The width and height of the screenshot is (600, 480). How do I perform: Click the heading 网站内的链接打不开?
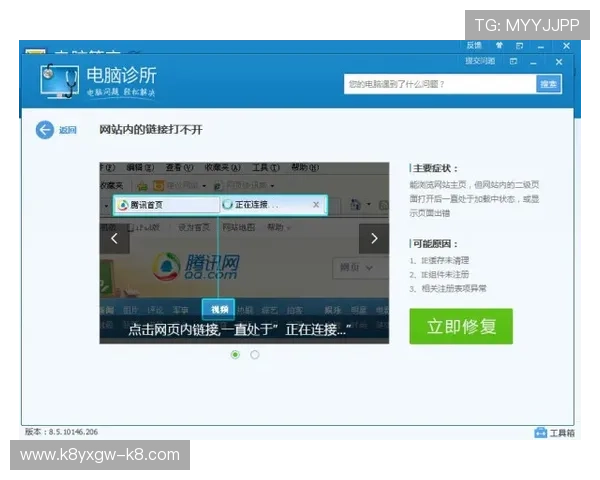(x=151, y=130)
